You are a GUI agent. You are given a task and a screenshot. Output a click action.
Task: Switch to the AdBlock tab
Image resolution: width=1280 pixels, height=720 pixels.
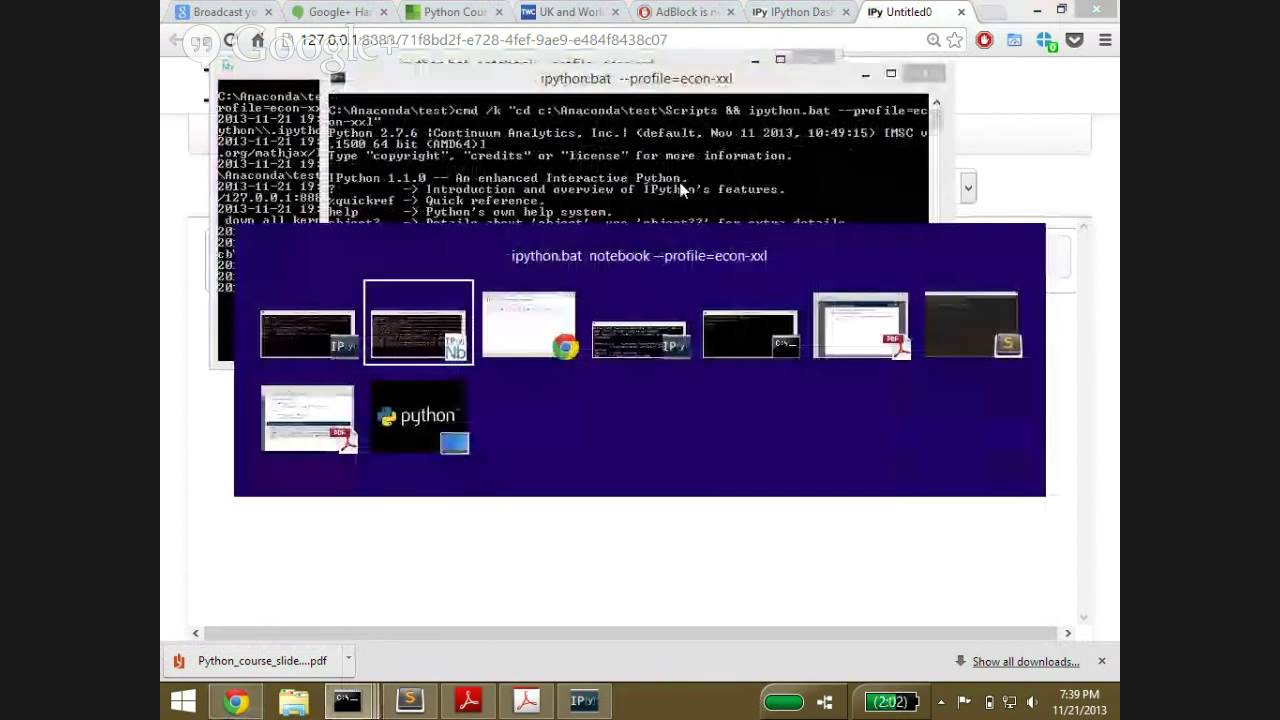pyautogui.click(x=684, y=12)
